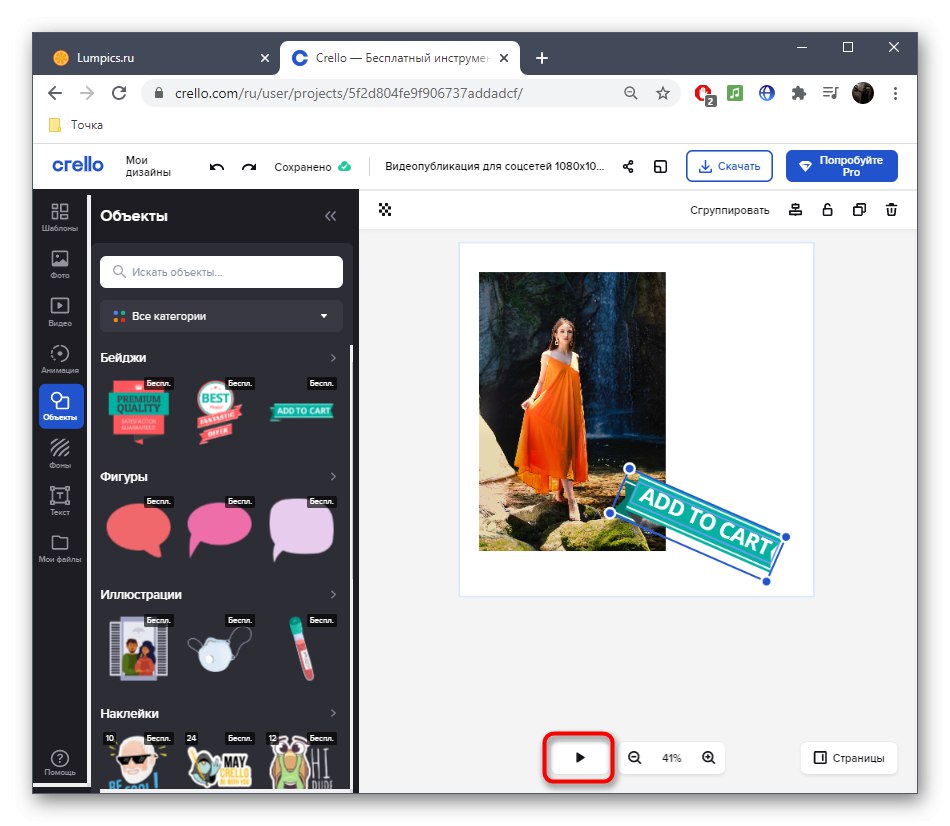Open the resize design icon
This screenshot has height=826, width=950.
click(660, 167)
